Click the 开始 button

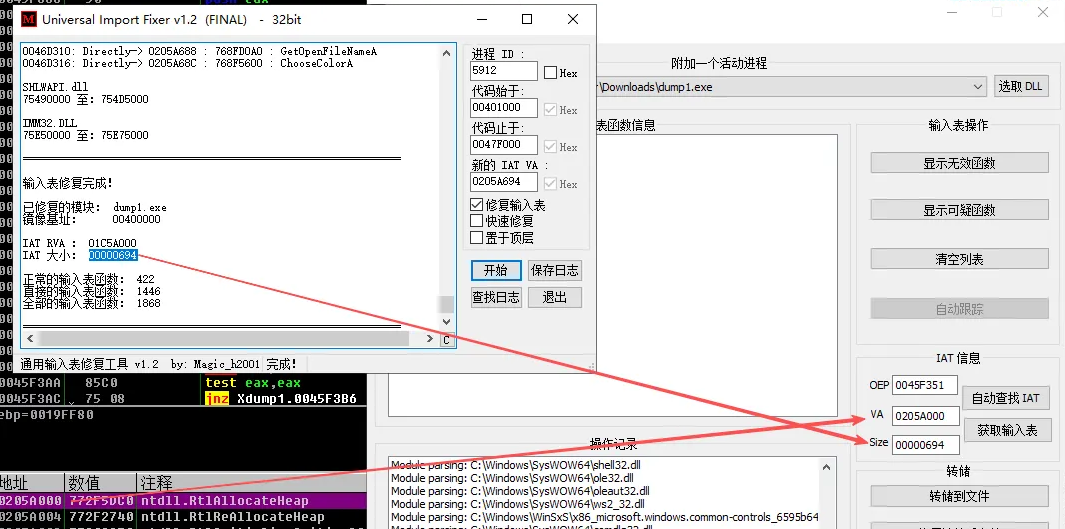tap(496, 270)
